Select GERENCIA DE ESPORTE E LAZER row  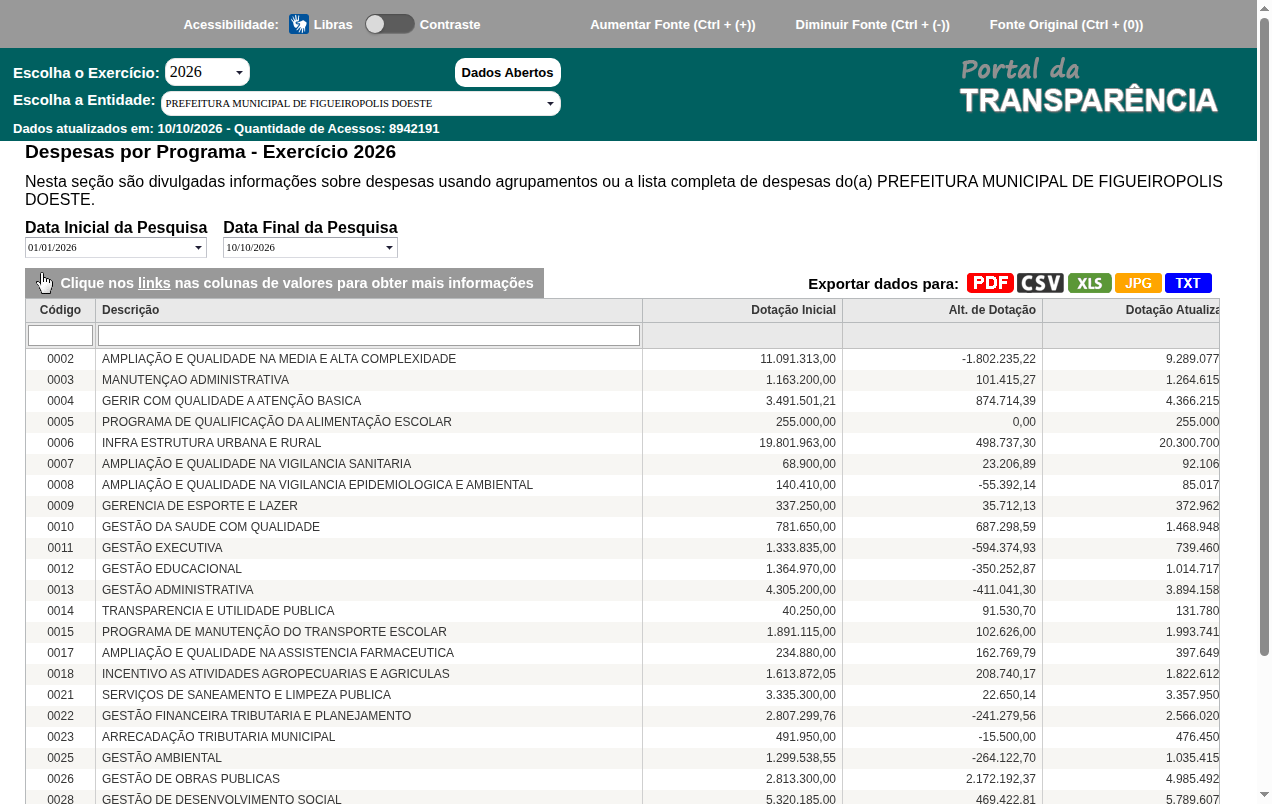[622, 506]
